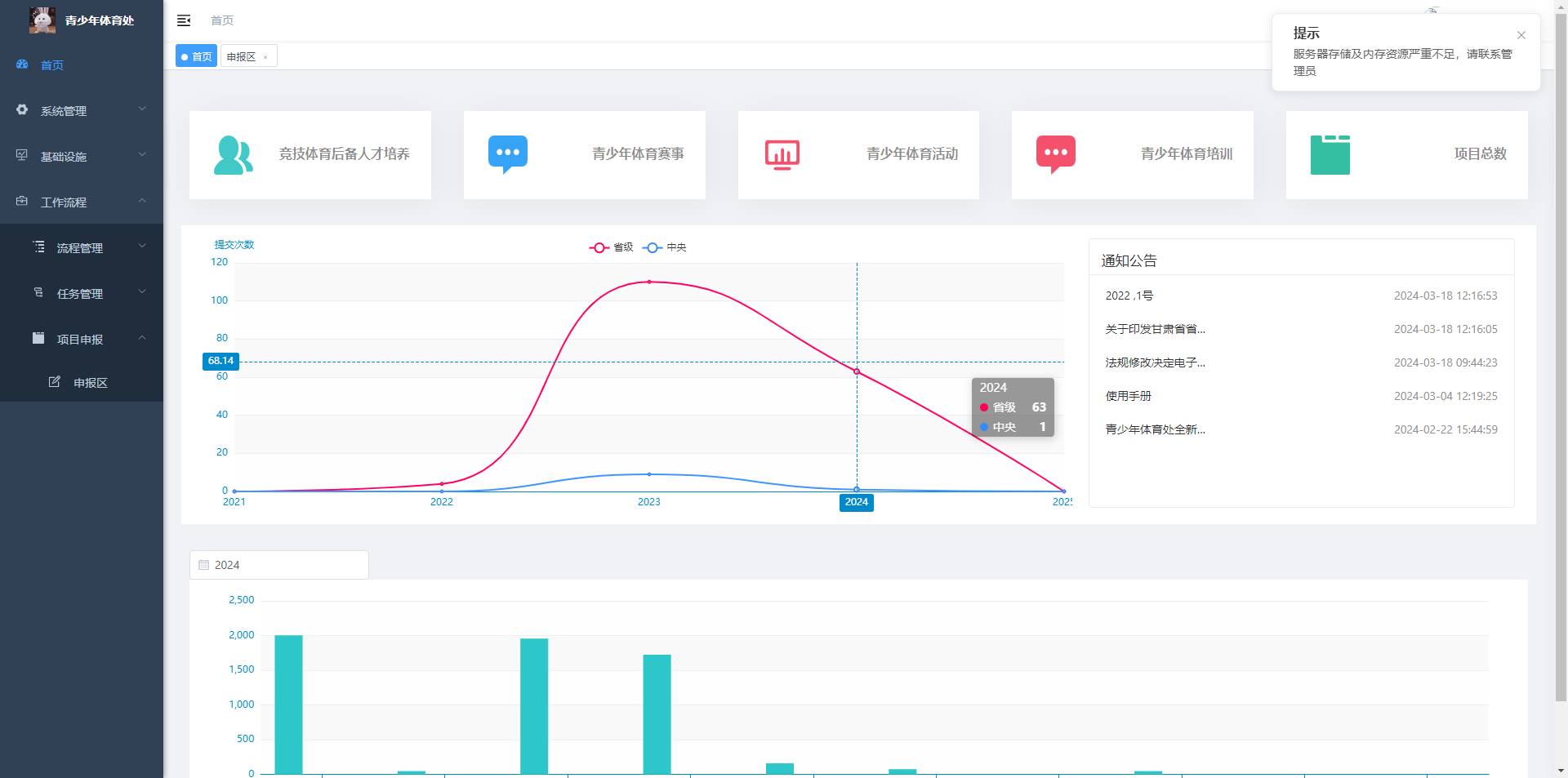Open notice '2022 ,1号'

1129,296
